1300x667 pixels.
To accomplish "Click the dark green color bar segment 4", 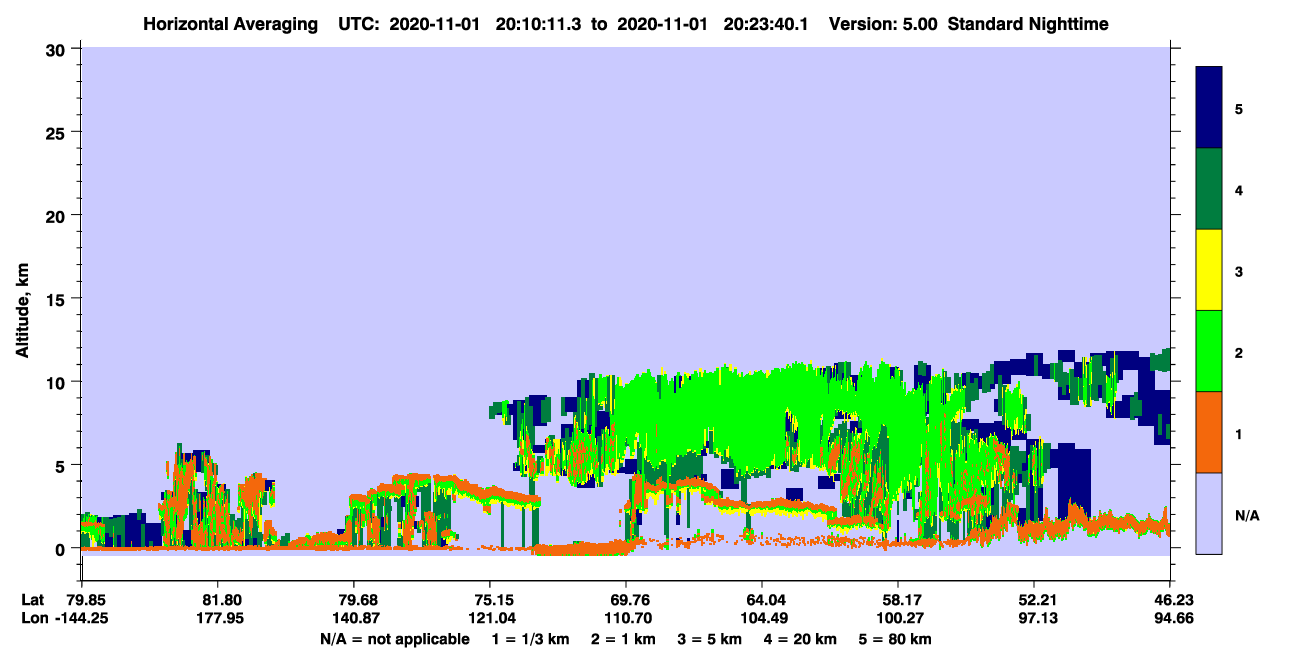I will 1209,189.
